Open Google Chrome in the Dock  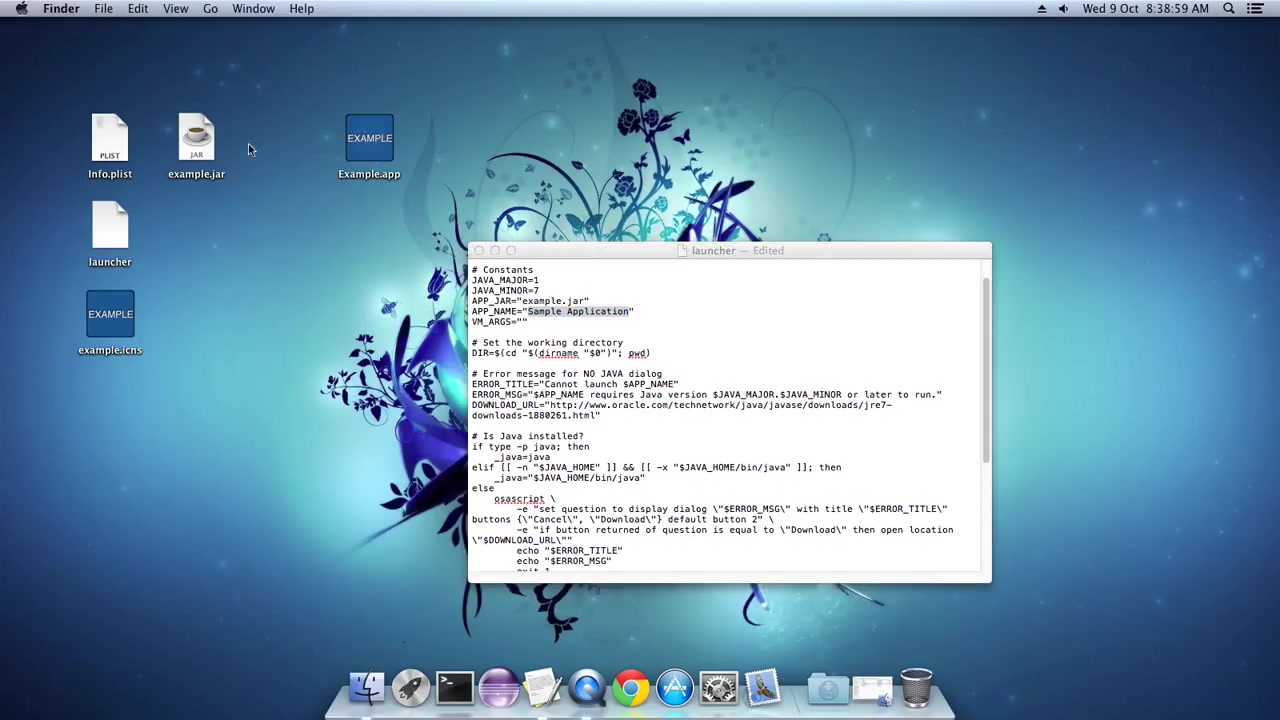click(x=630, y=687)
